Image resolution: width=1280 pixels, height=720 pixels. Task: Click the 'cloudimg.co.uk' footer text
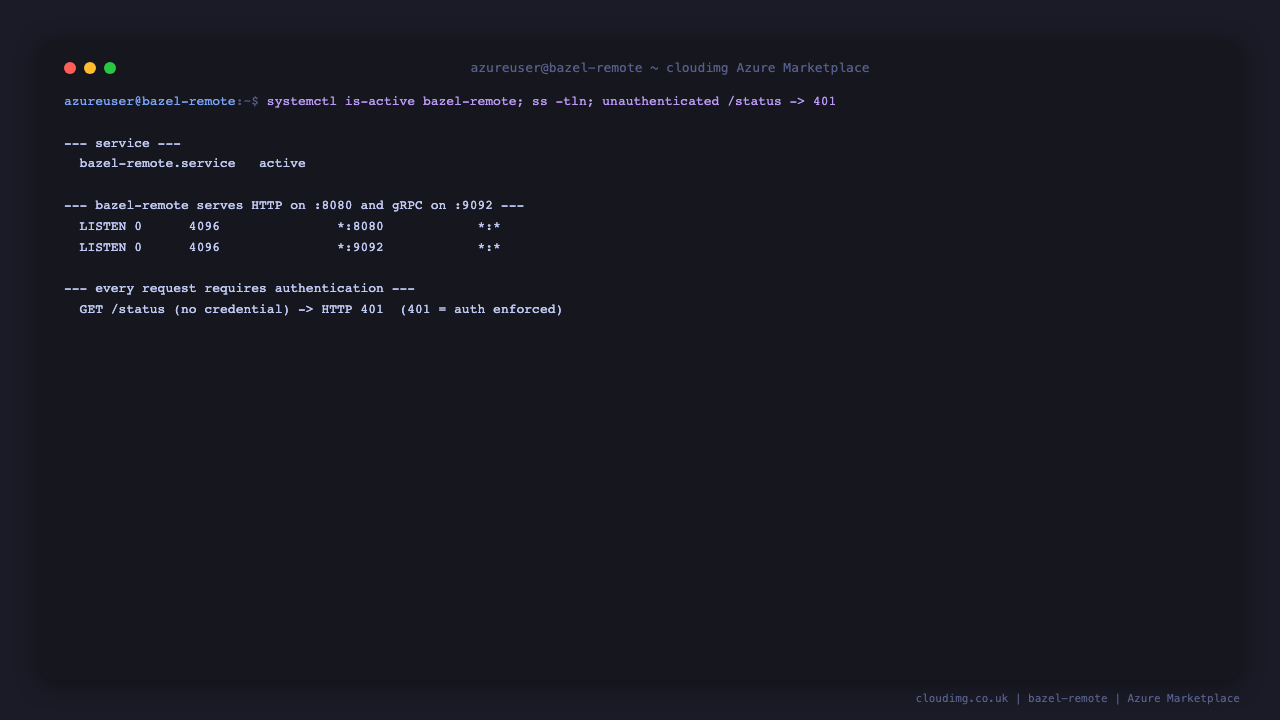[962, 698]
